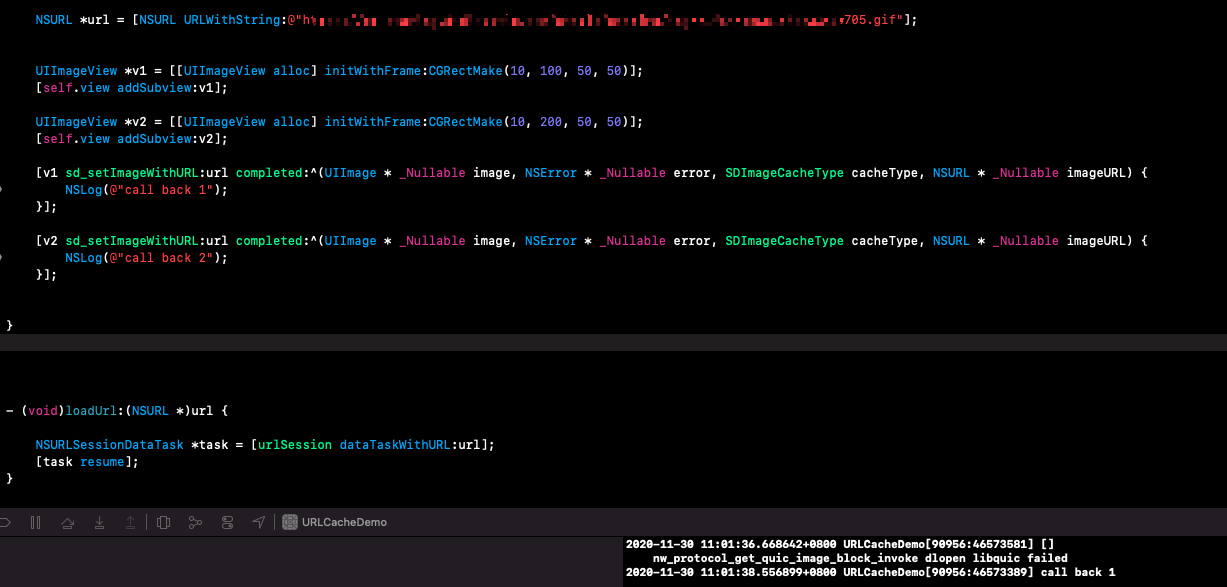Click the NSURLSessionDataTask type name

pyautogui.click(x=109, y=444)
